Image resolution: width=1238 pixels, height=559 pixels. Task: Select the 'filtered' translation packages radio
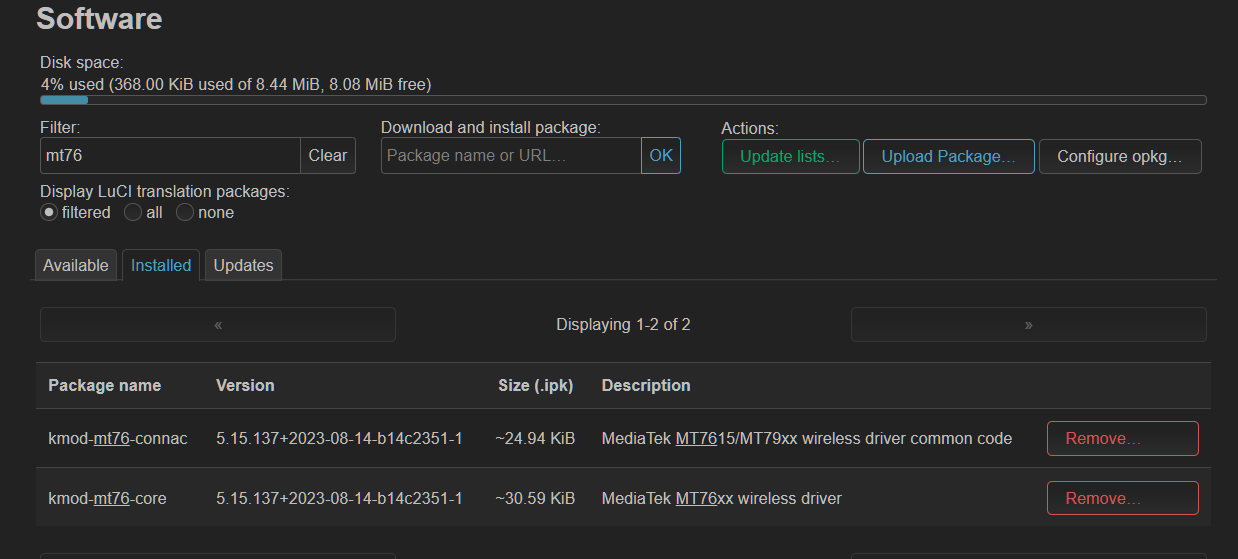coord(49,212)
